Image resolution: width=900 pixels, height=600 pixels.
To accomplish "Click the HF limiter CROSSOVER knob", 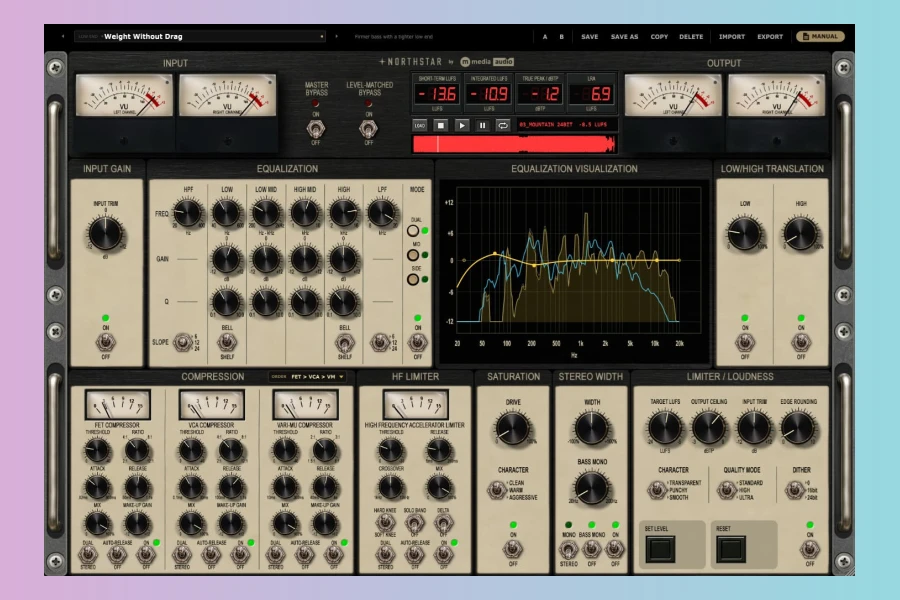I will point(391,487).
